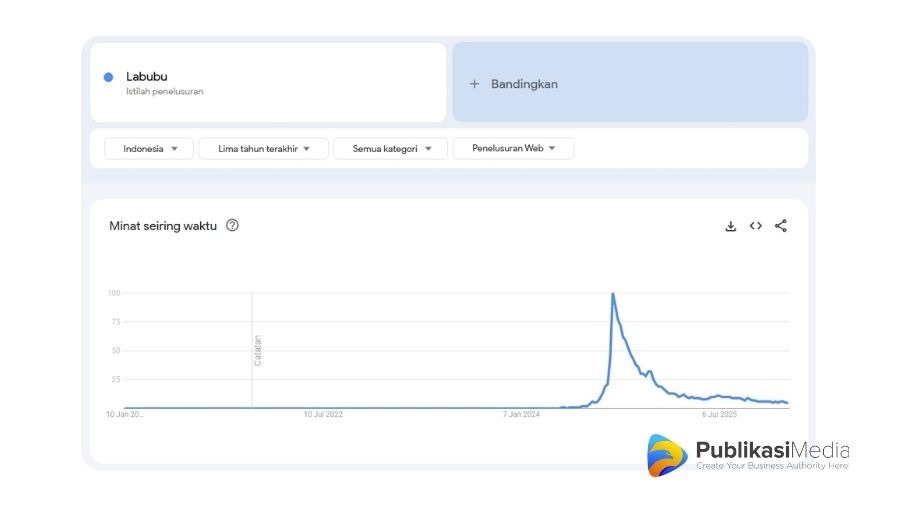Click the 10 Jul 2022 axis label
This screenshot has height=506, width=900.
(323, 414)
